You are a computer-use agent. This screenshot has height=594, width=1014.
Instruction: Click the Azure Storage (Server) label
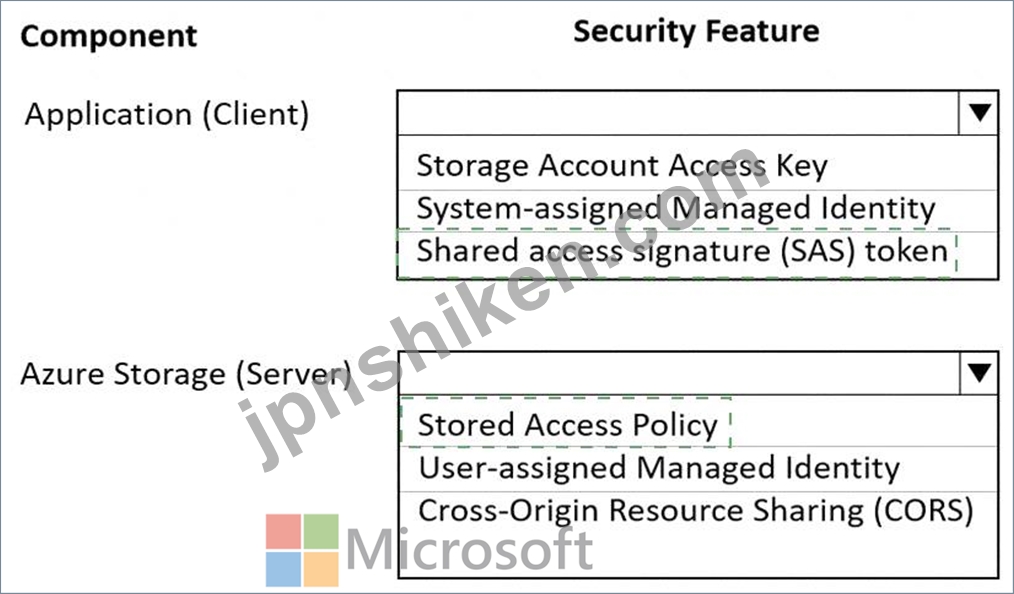(186, 374)
